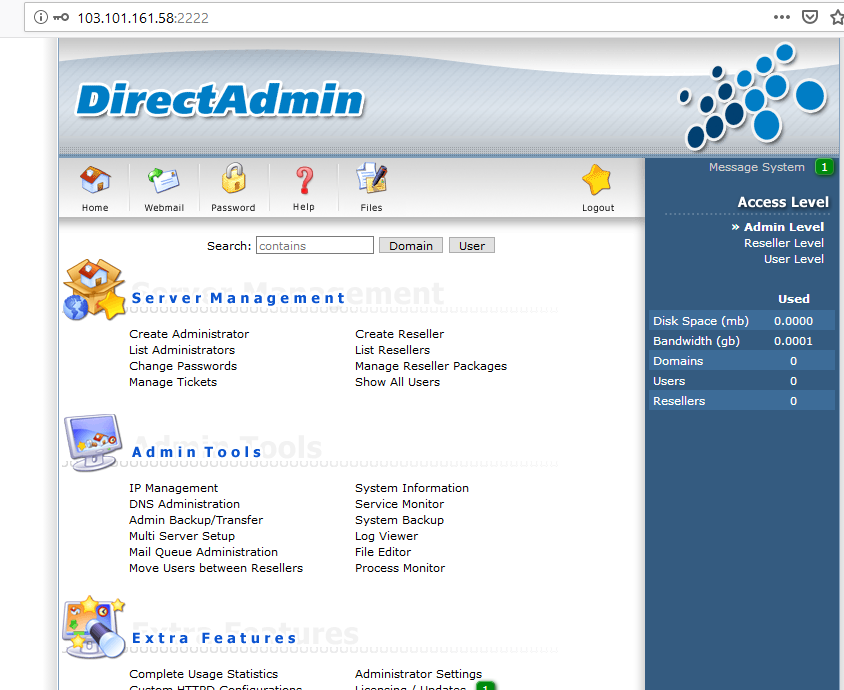Open the Password padlock icon
The image size is (844, 690).
pyautogui.click(x=234, y=178)
